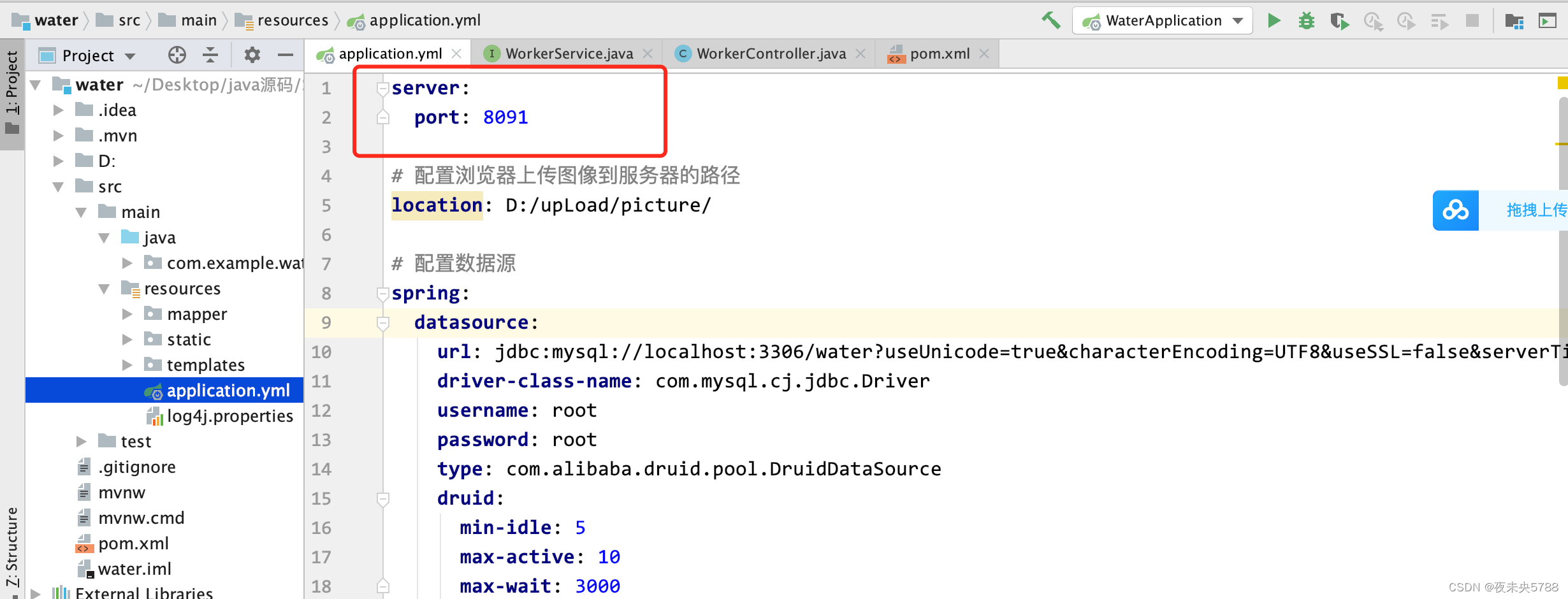This screenshot has height=599, width=1568.
Task: Collapse all nodes in Project view icon
Action: pyautogui.click(x=210, y=55)
